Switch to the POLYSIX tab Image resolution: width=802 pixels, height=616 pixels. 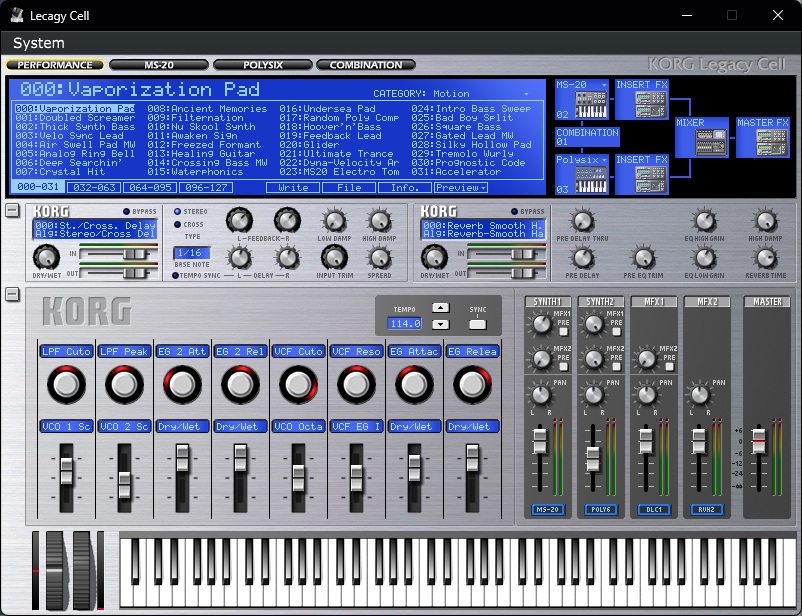[x=263, y=65]
